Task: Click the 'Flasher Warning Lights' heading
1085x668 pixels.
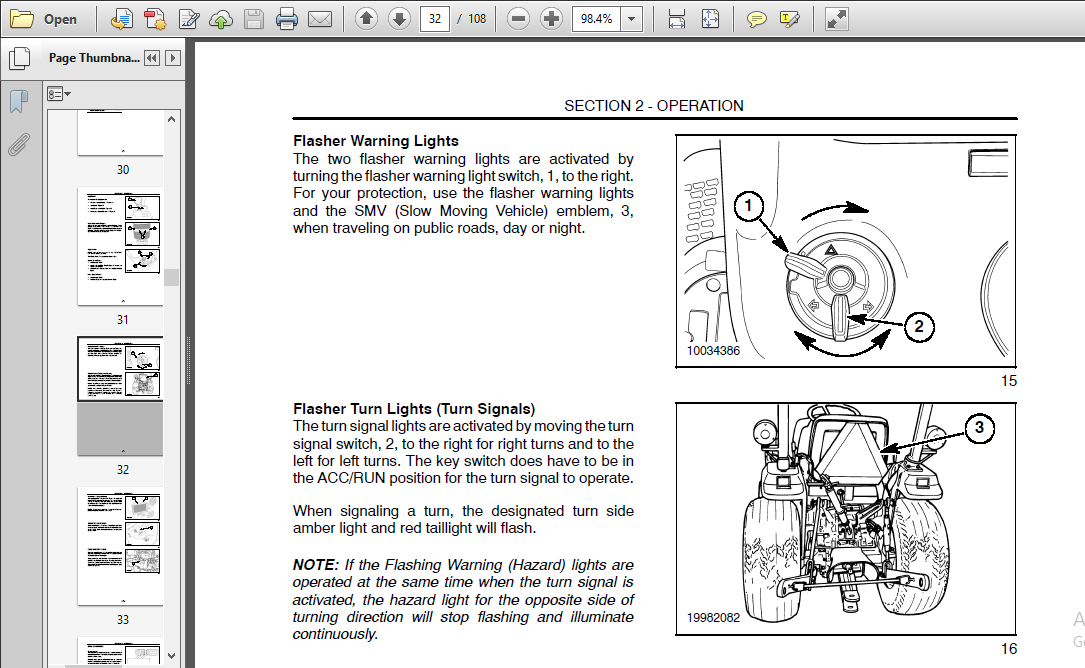Action: 376,141
